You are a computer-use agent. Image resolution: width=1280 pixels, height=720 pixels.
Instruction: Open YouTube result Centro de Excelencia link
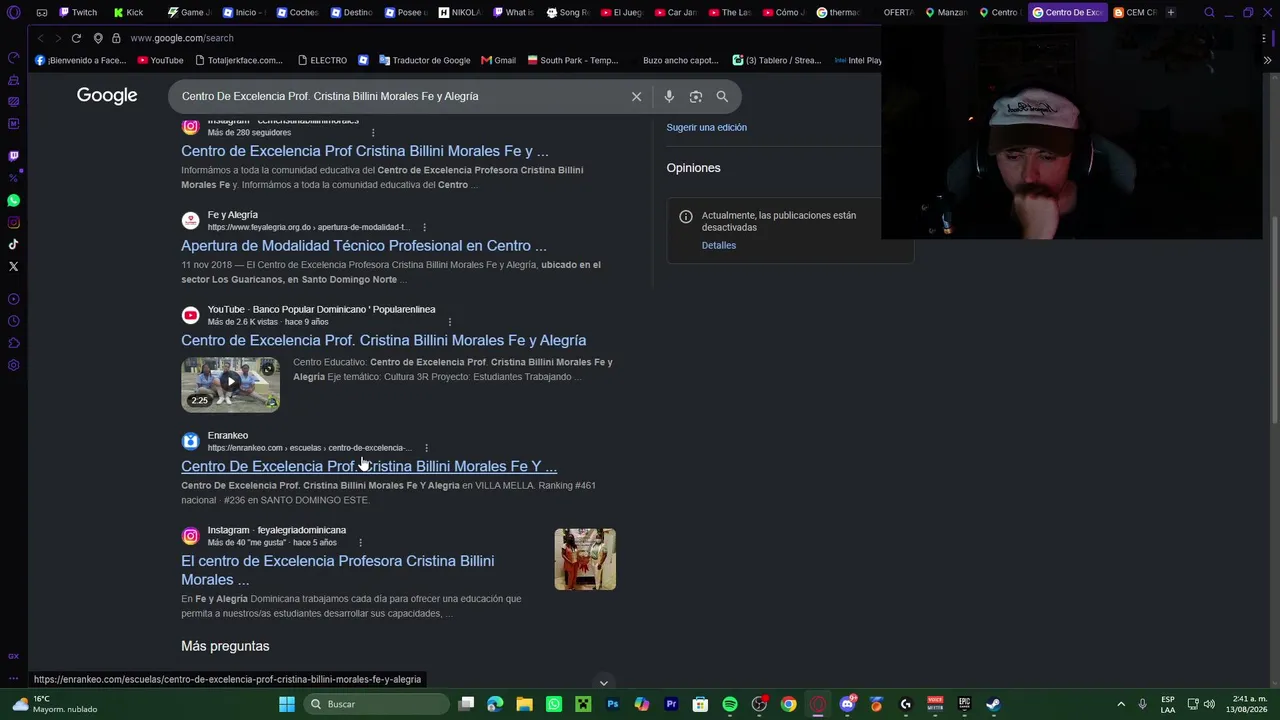click(384, 340)
